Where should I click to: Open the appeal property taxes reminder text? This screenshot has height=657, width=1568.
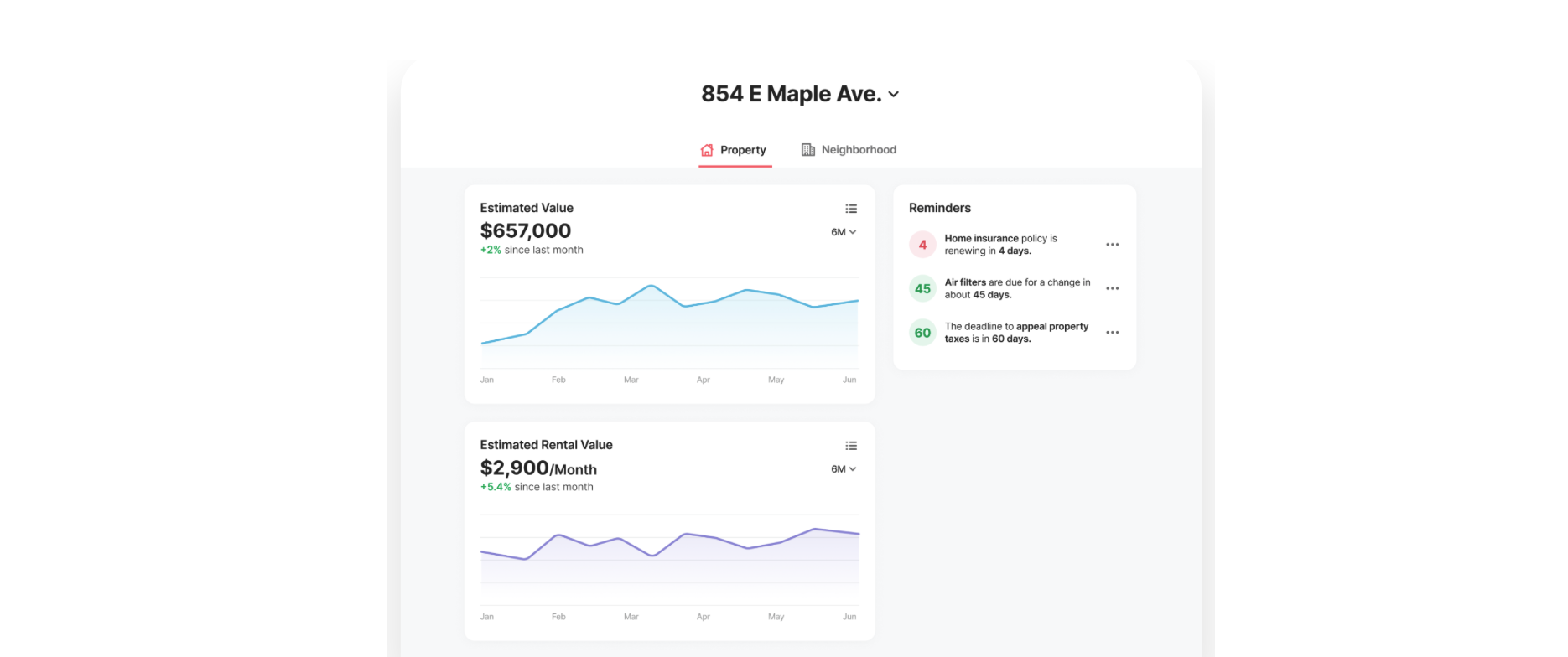click(x=1016, y=333)
